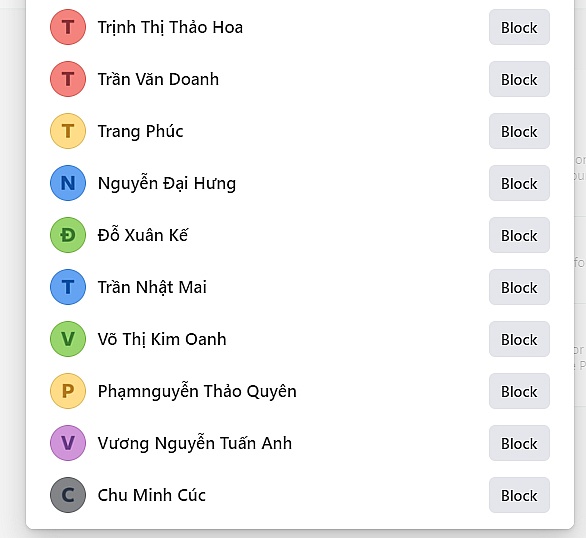
Task: Block Nguyễn Đại Hưng
Action: pyautogui.click(x=519, y=183)
